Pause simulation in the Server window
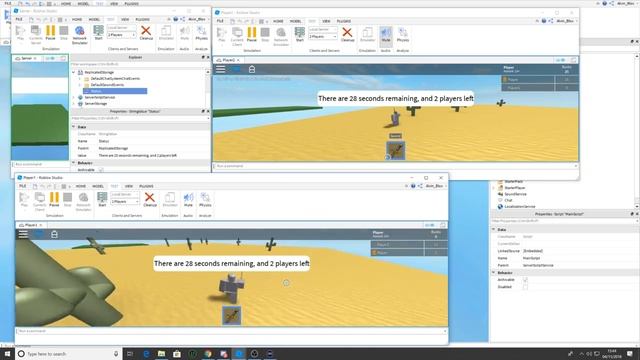The height and width of the screenshot is (360, 640). [50, 32]
